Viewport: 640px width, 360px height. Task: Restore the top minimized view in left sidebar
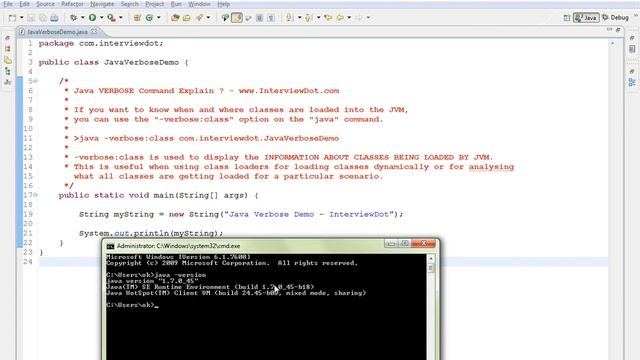(7, 38)
